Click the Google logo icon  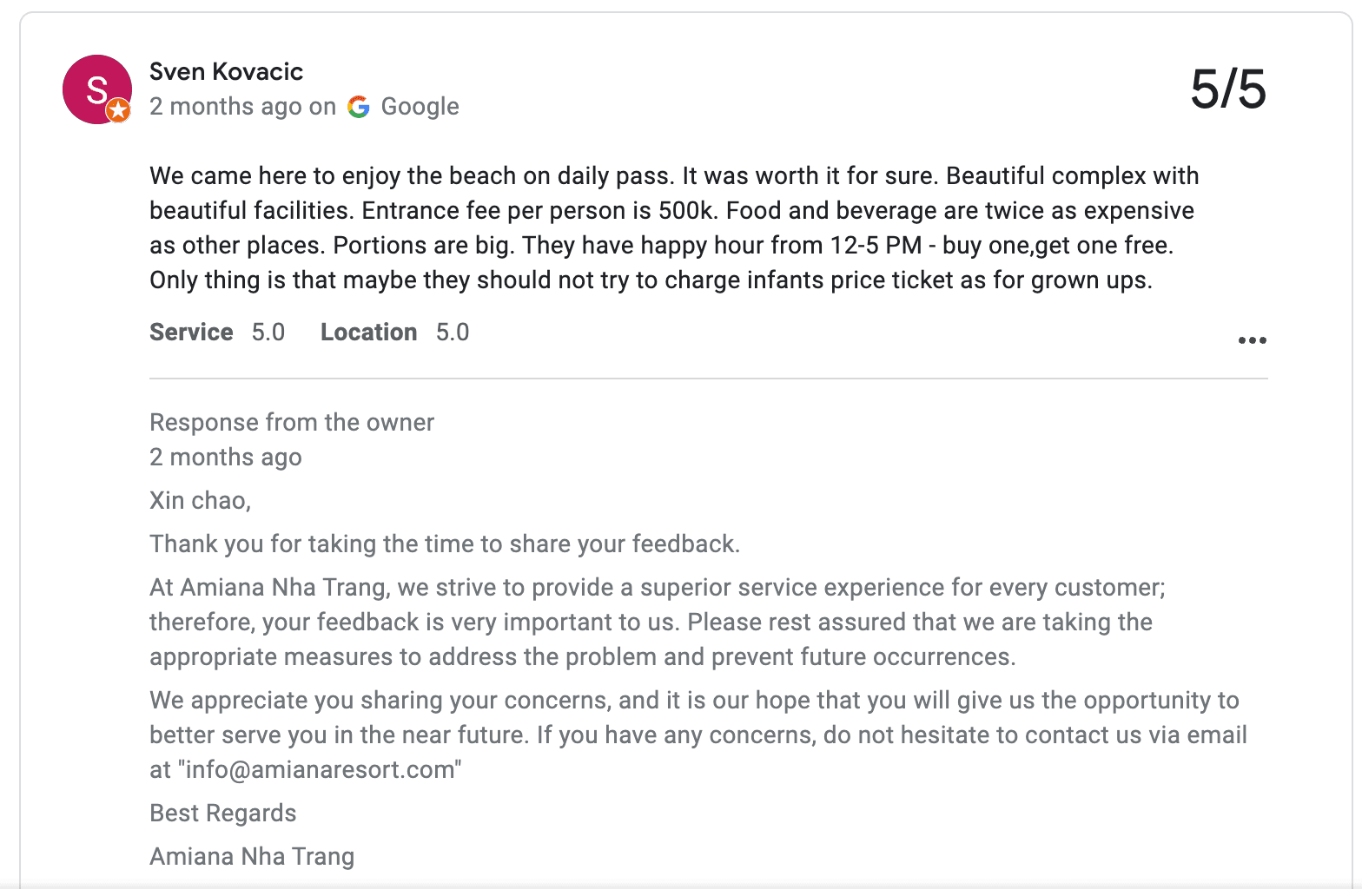click(359, 107)
